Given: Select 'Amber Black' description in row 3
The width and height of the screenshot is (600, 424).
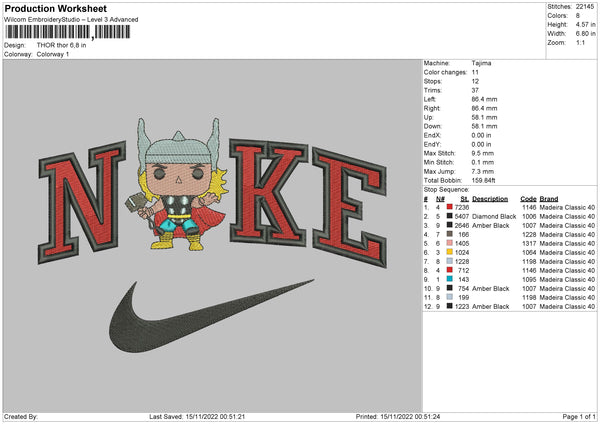Looking at the screenshot, I should (x=491, y=225).
